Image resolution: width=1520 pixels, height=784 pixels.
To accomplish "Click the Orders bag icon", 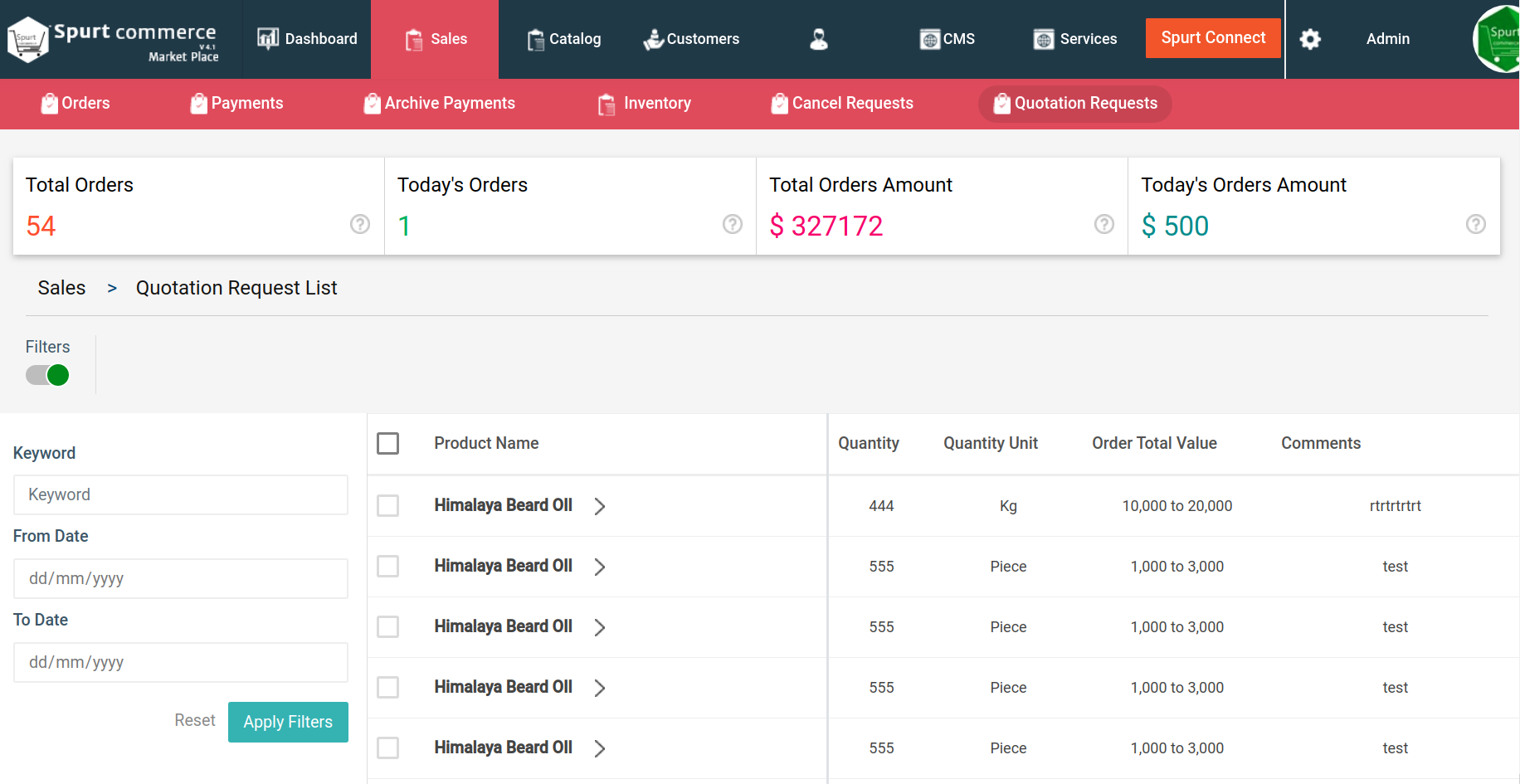I will pyautogui.click(x=50, y=103).
